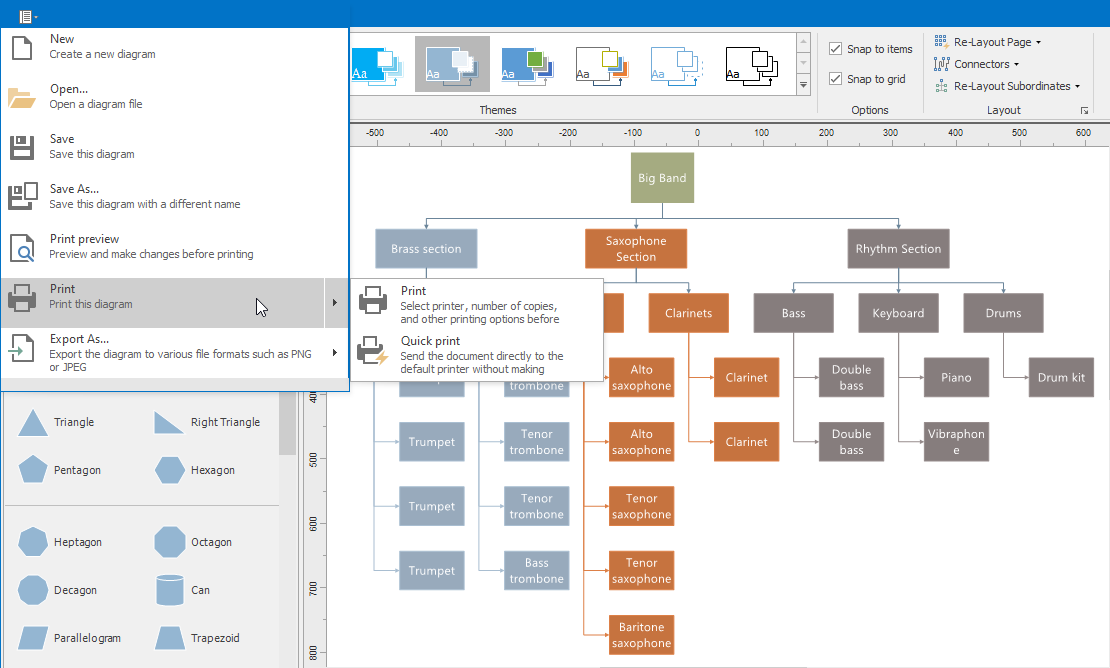Click the New document icon
This screenshot has height=668, width=1110.
(22, 47)
